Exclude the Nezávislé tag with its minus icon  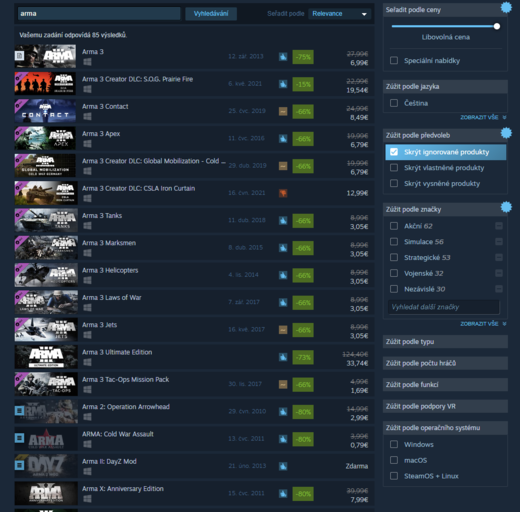(499, 289)
